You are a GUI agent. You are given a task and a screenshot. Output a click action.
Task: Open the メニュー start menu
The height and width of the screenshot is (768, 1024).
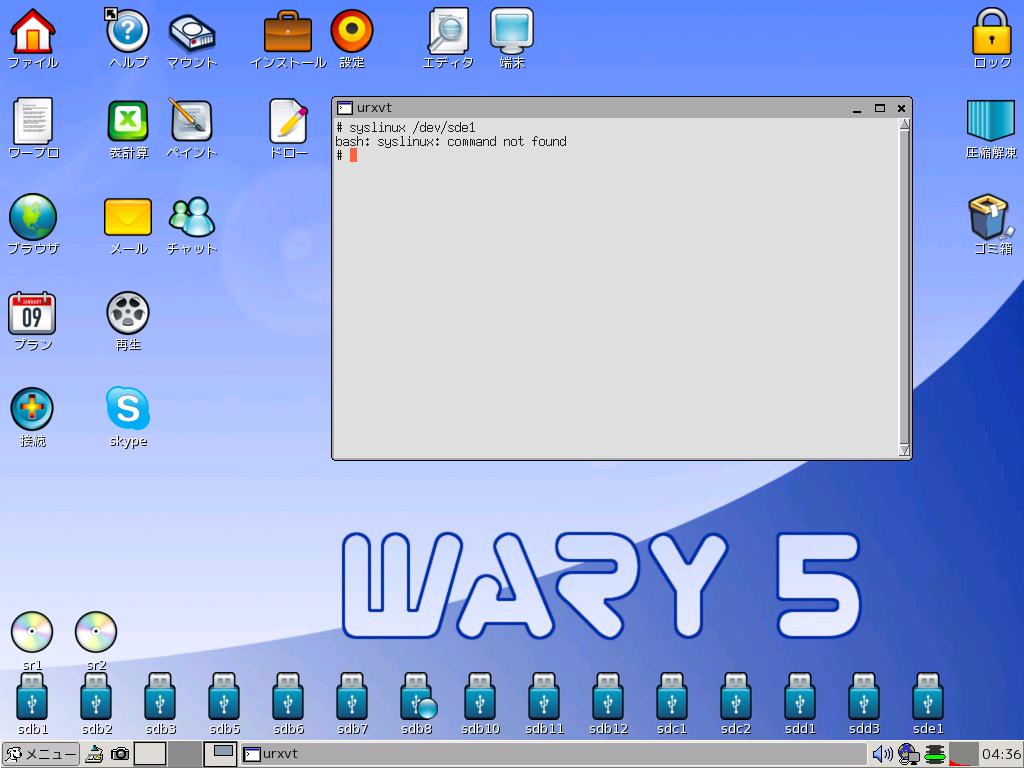click(40, 754)
